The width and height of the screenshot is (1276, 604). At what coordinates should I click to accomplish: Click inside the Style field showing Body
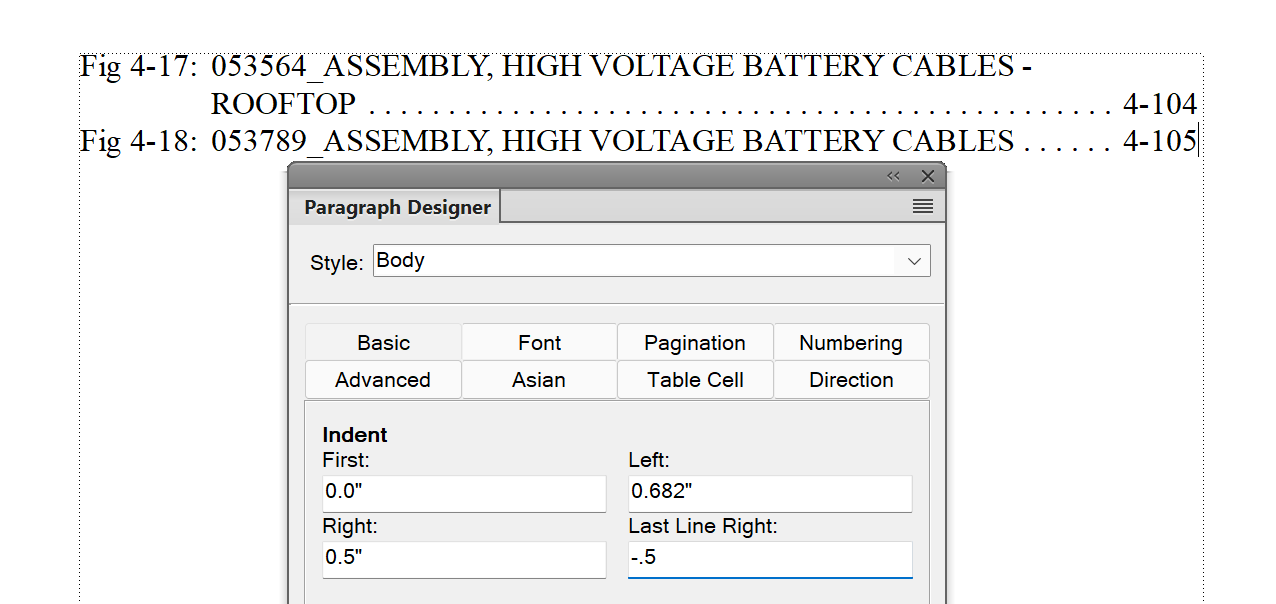pos(640,260)
